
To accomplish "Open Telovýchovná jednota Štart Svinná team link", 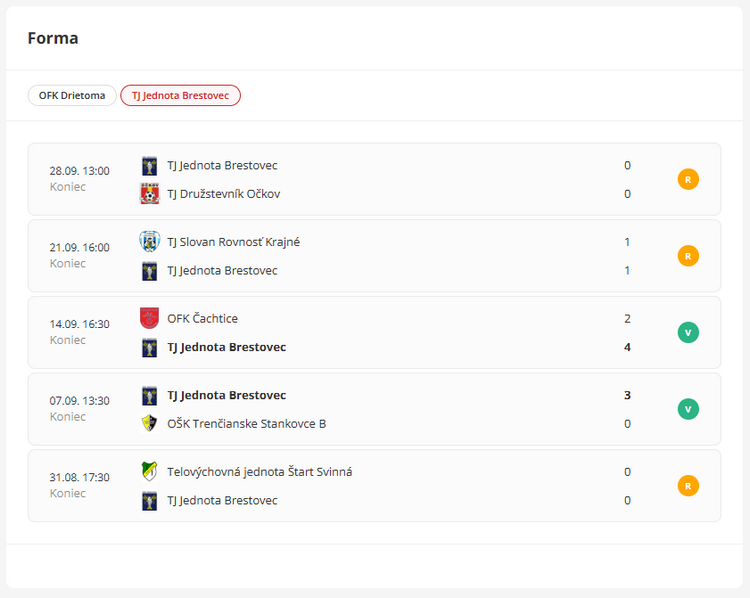I will [x=259, y=472].
